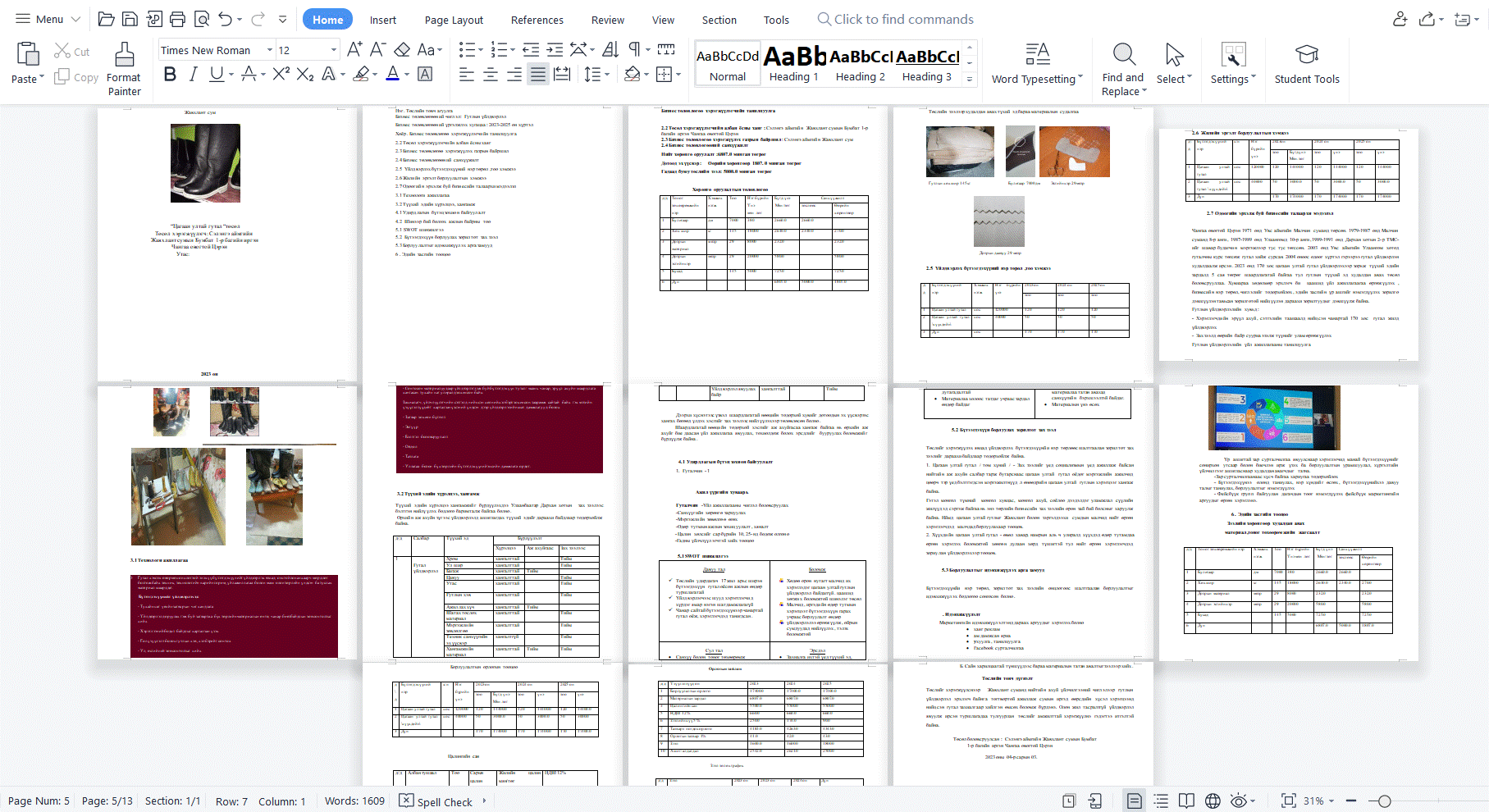Switch to the Home tab
The height and width of the screenshot is (812, 1489).
click(x=327, y=20)
